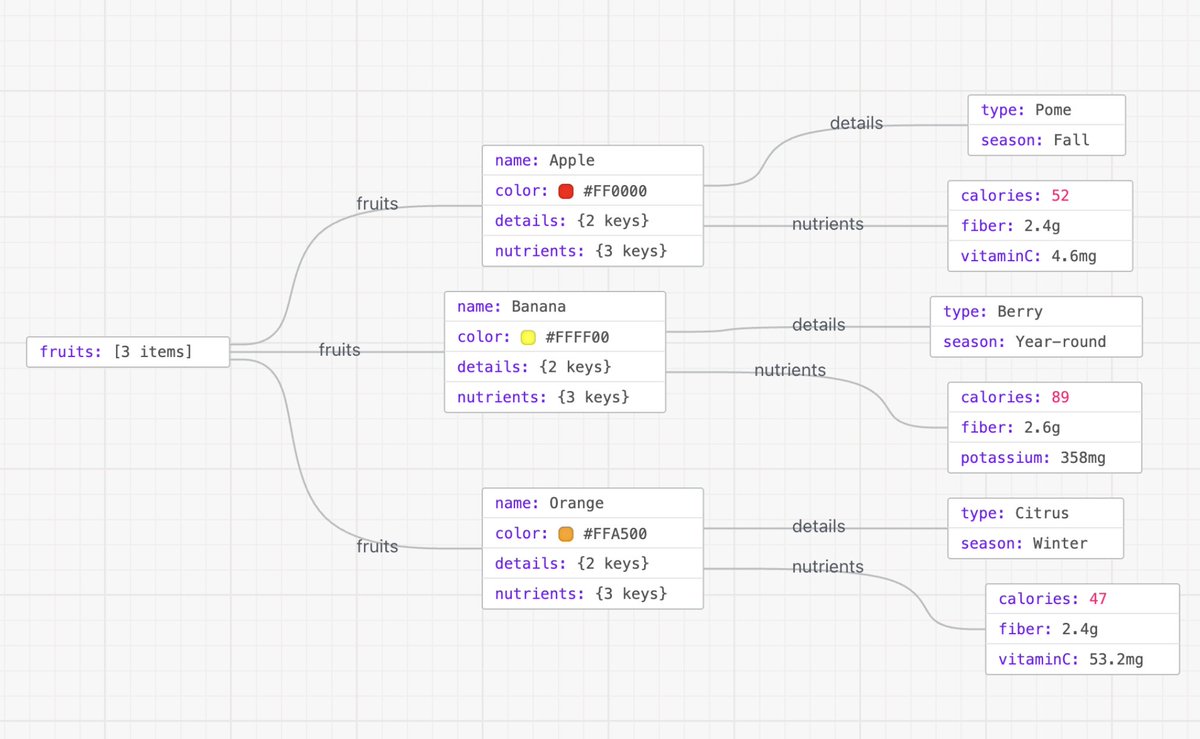Select the 'name: Orange' row
The height and width of the screenshot is (739, 1200).
click(593, 503)
